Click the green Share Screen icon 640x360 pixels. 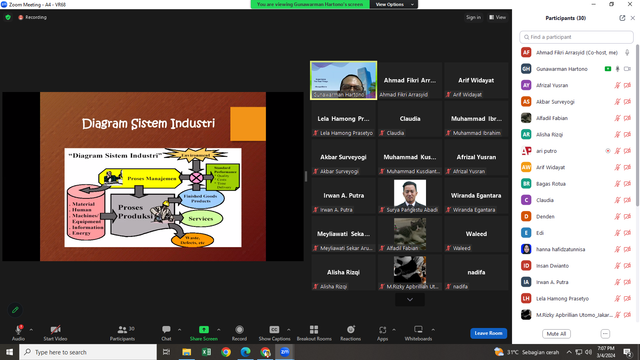click(x=203, y=329)
